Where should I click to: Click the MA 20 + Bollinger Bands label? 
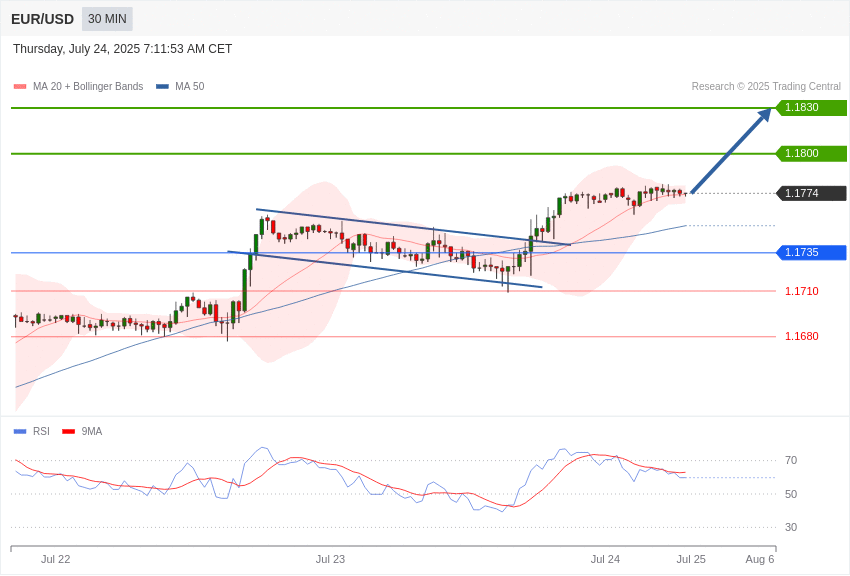[x=88, y=87]
